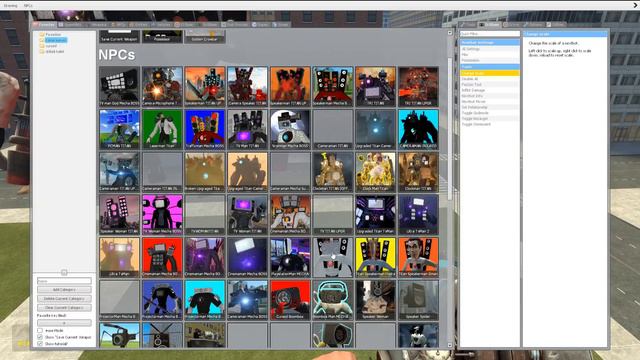This screenshot has width=640, height=360.
Task: Click the splitter handle above name field
Action: 64,272
